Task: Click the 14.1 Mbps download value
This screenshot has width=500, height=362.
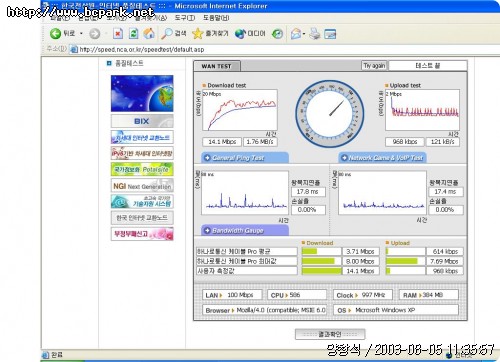Action: pyautogui.click(x=222, y=142)
